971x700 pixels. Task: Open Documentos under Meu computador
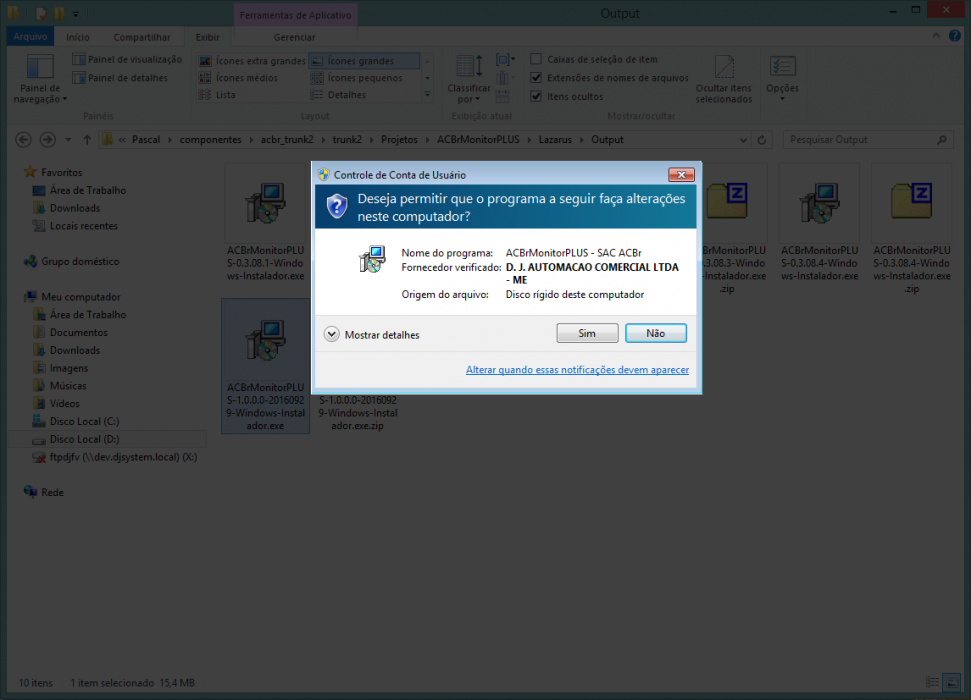click(79, 333)
